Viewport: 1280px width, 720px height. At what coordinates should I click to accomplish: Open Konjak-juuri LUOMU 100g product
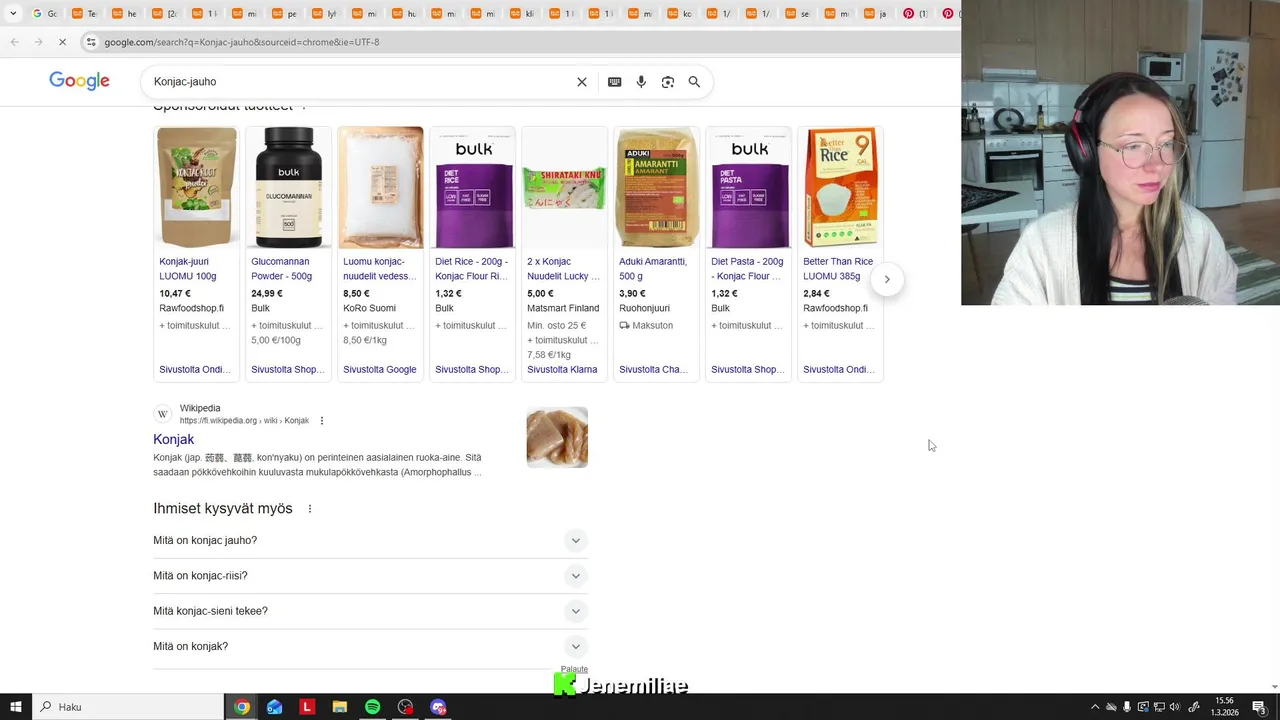pyautogui.click(x=188, y=269)
